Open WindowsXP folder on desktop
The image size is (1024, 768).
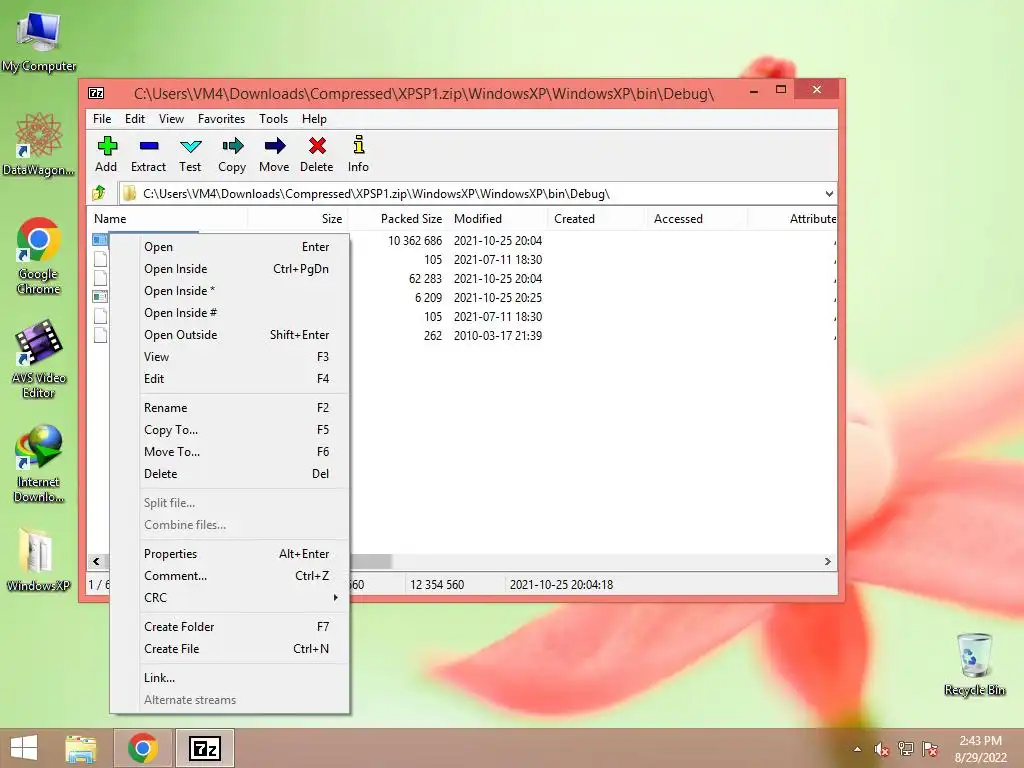tap(39, 560)
